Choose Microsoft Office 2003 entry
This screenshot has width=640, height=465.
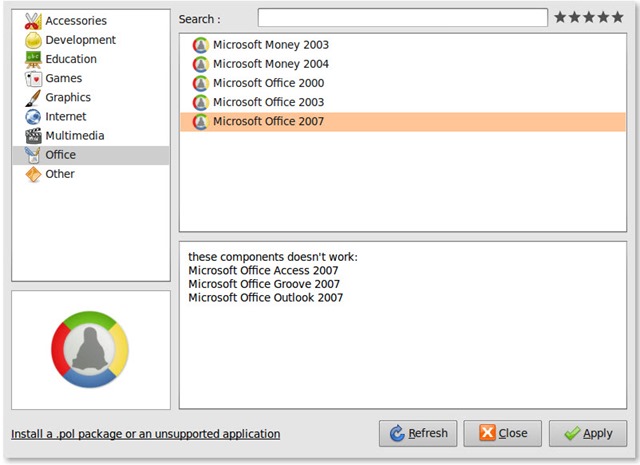coord(402,102)
